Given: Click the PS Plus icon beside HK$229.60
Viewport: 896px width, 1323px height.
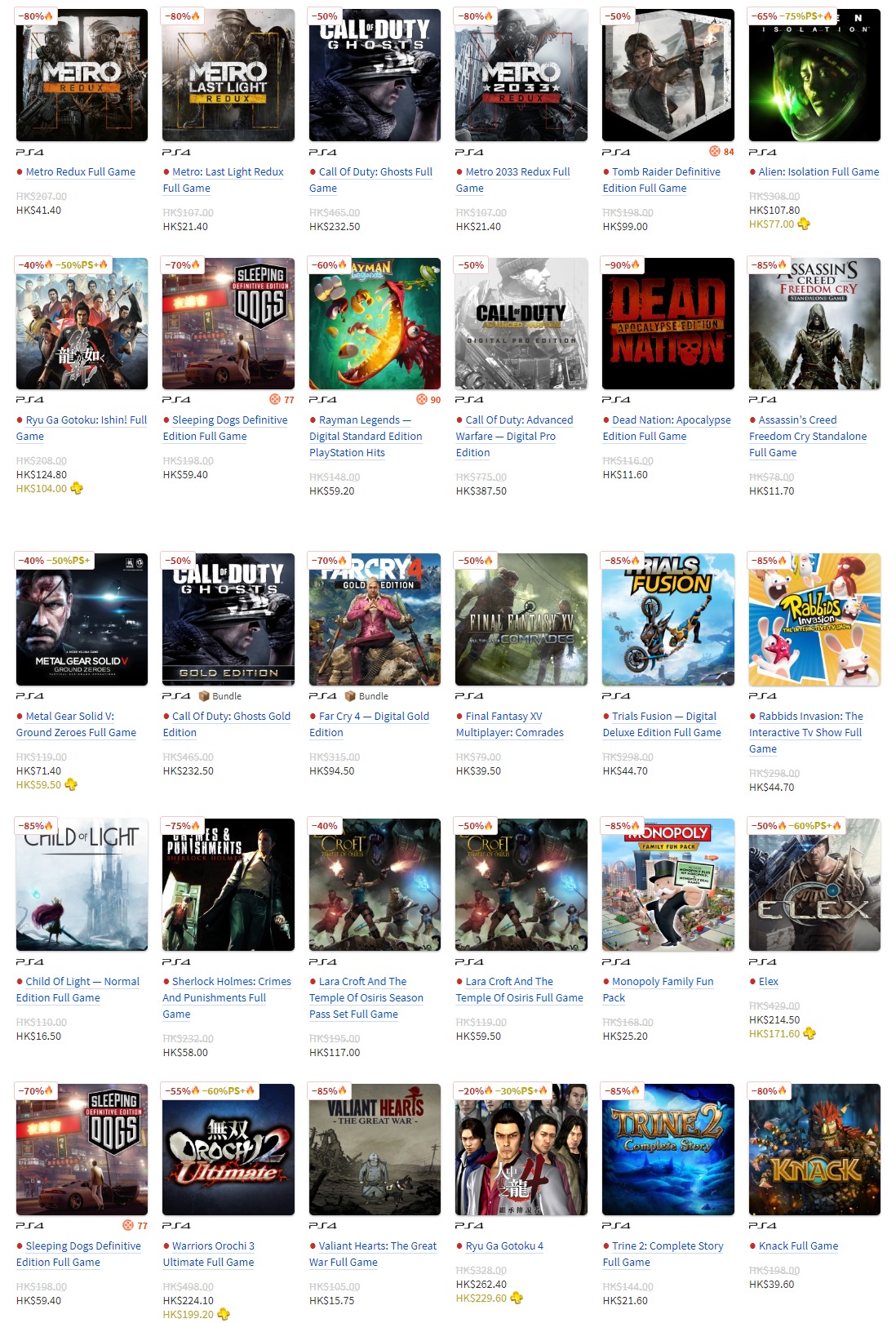Looking at the screenshot, I should tap(517, 1298).
